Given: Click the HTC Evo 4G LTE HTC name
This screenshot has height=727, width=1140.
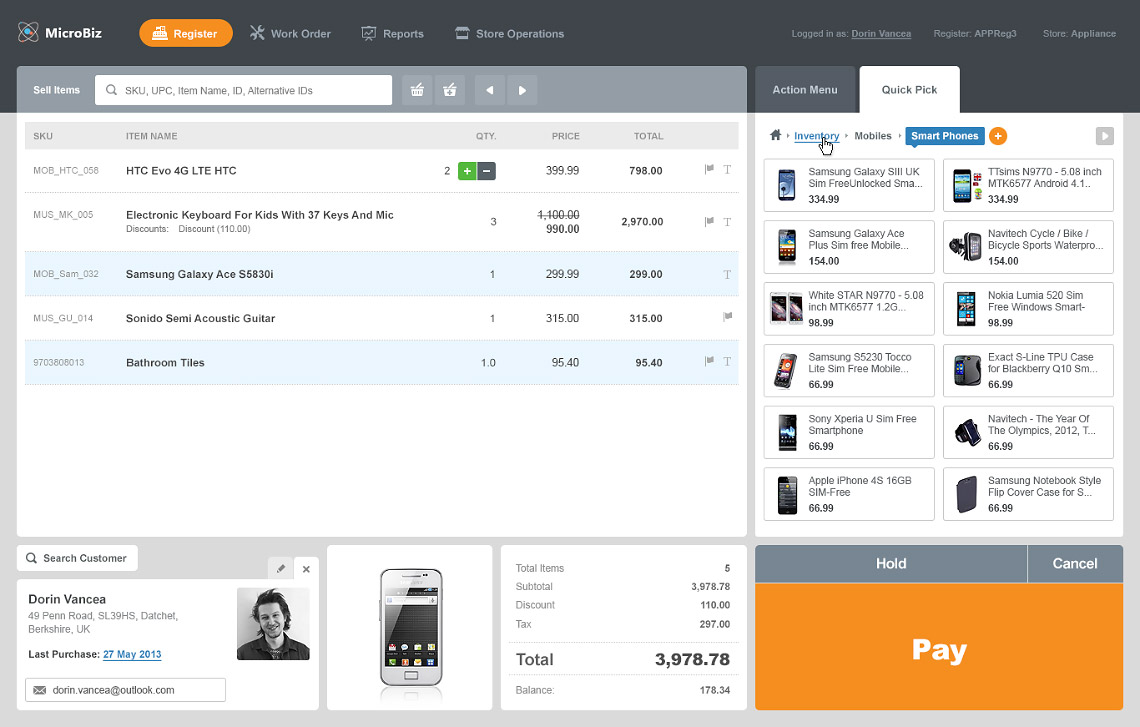Looking at the screenshot, I should point(181,171).
